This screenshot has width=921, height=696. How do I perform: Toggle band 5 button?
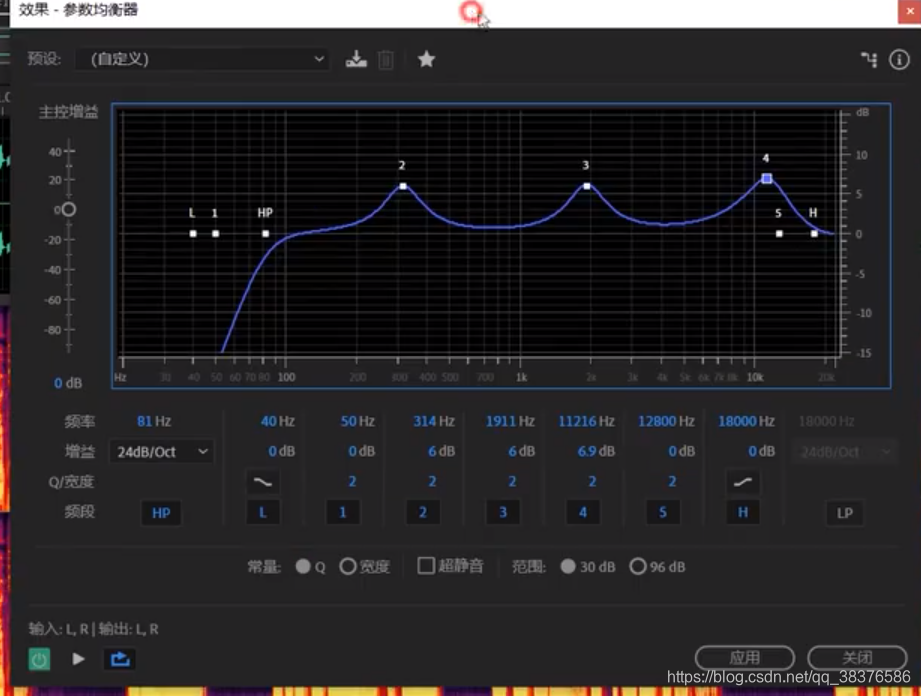click(663, 512)
